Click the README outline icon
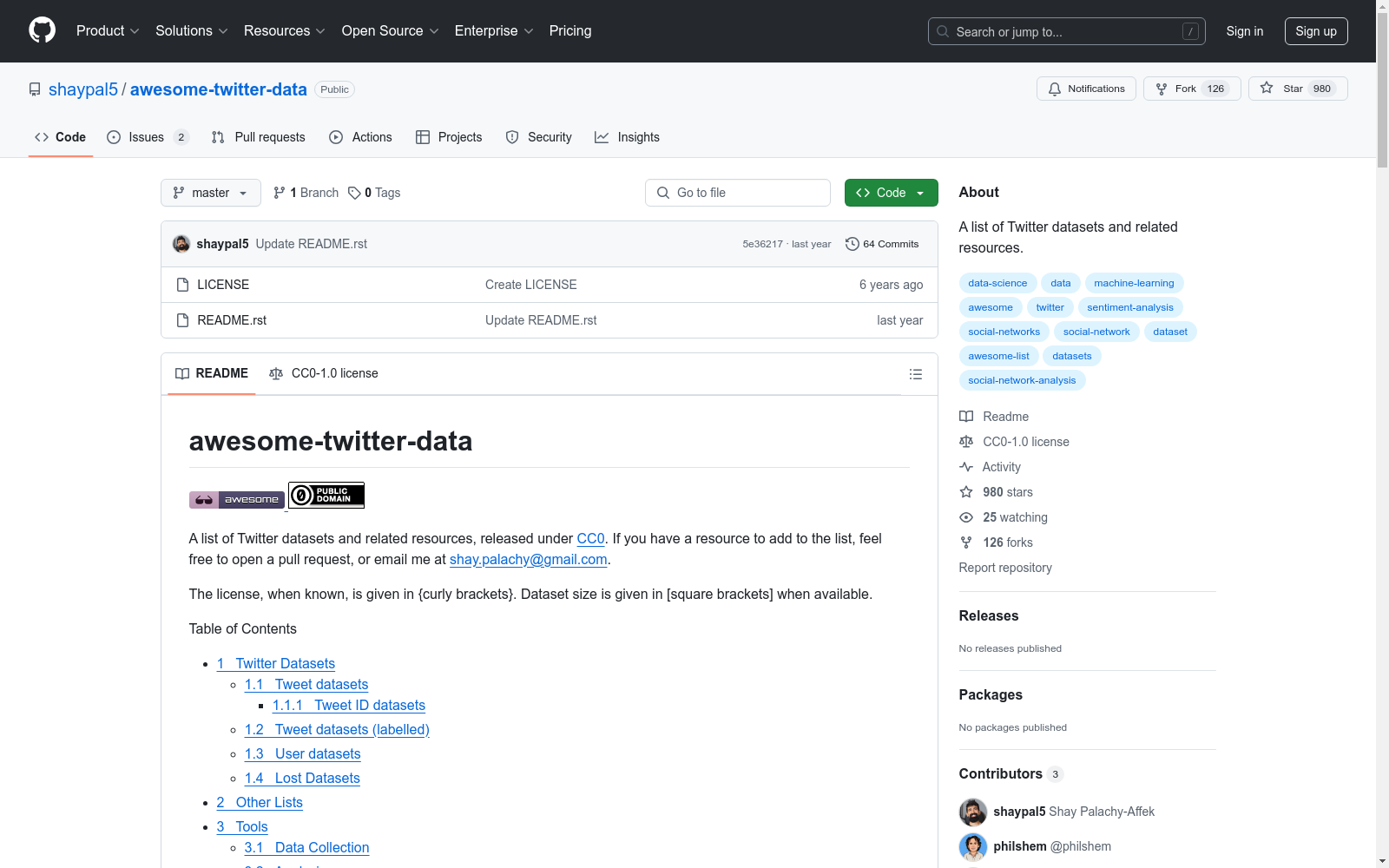The height and width of the screenshot is (868, 1389). tap(915, 374)
